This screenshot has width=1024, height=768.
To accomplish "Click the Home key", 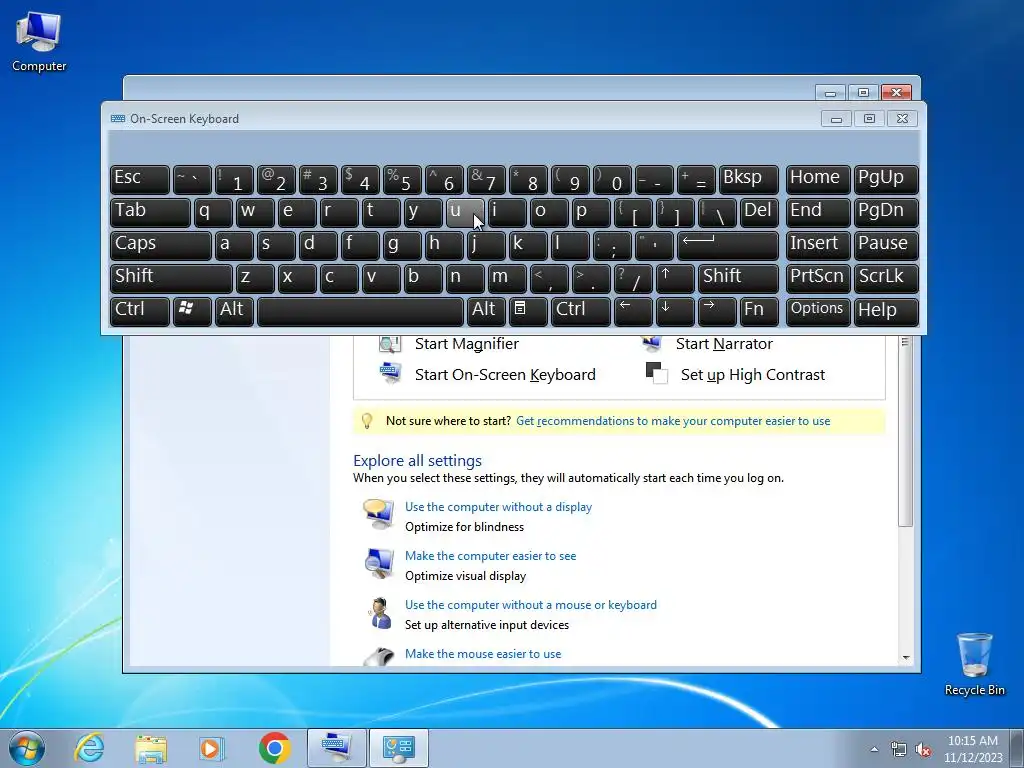I will (x=818, y=179).
